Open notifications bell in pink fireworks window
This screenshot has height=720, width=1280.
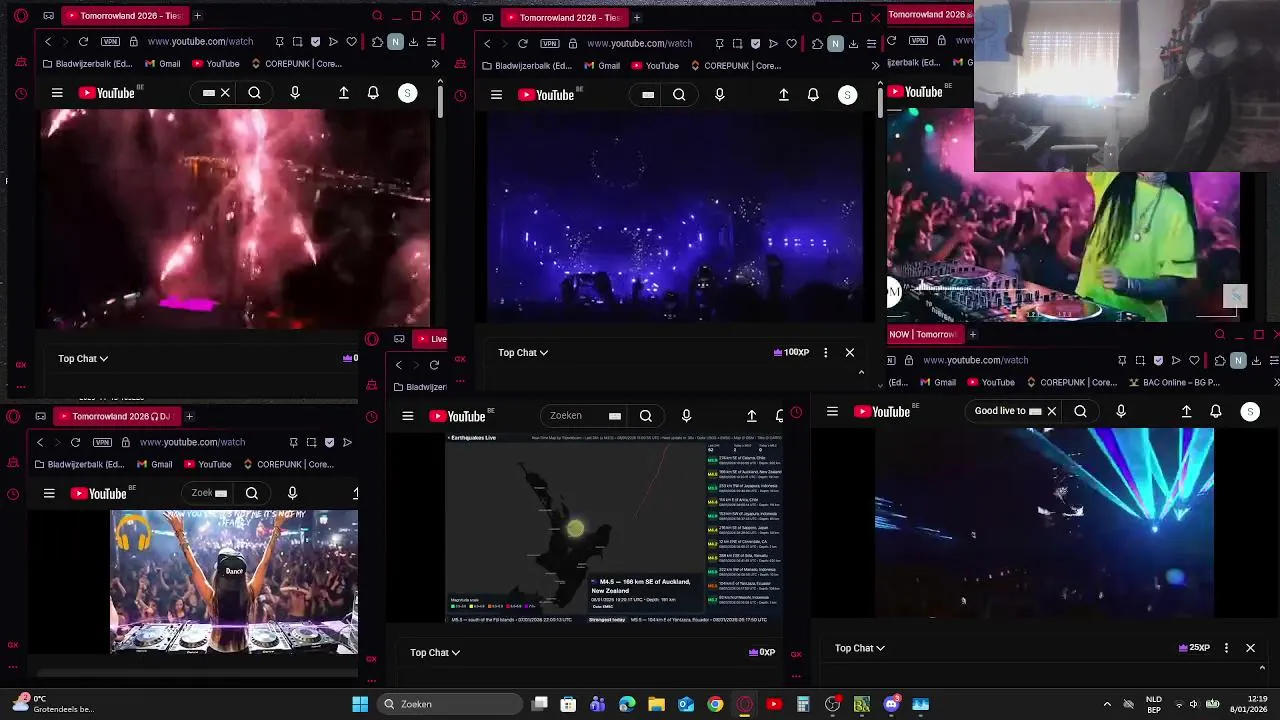pyautogui.click(x=373, y=93)
